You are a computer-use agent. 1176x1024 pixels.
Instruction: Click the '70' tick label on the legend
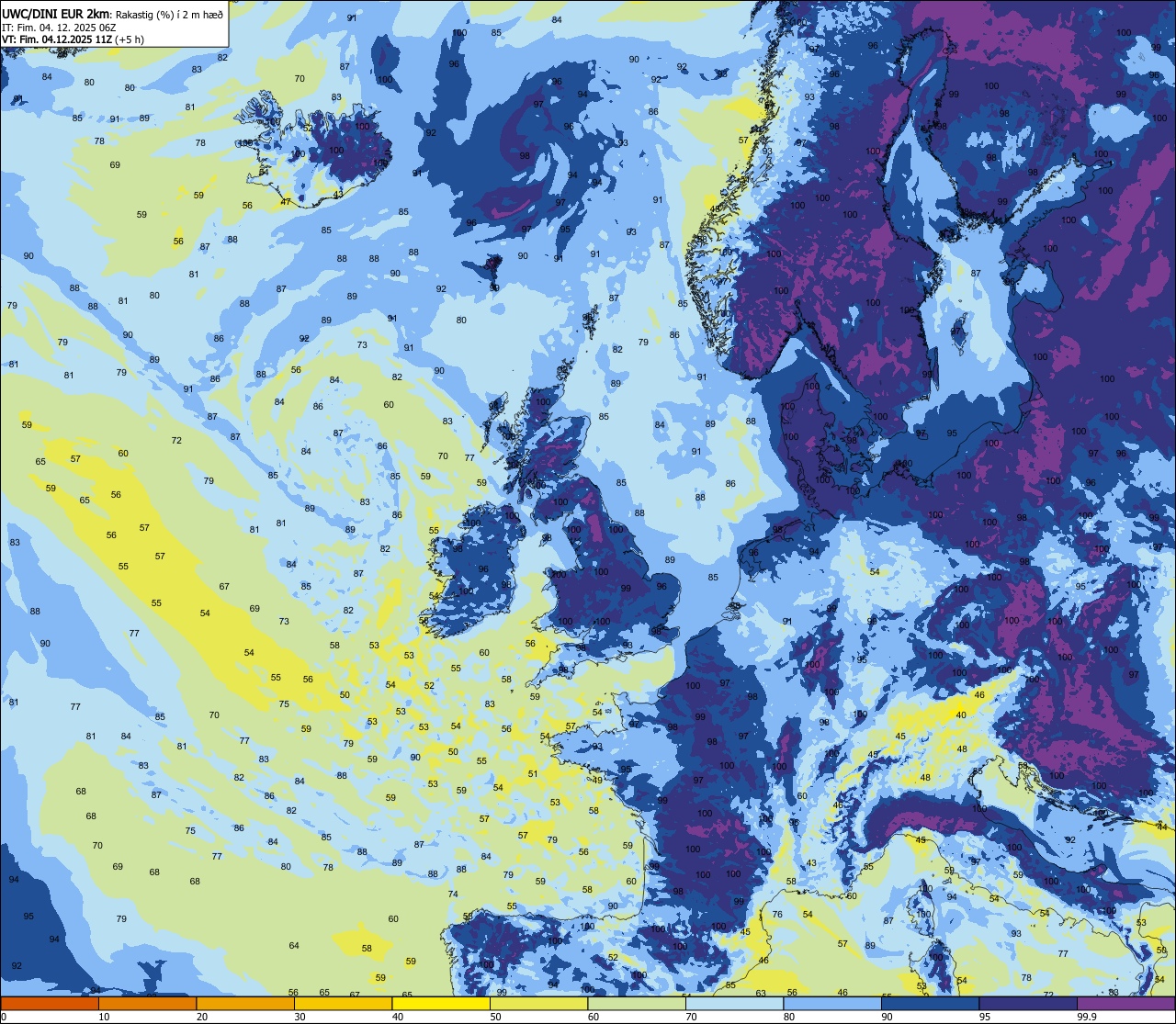[x=691, y=1017]
